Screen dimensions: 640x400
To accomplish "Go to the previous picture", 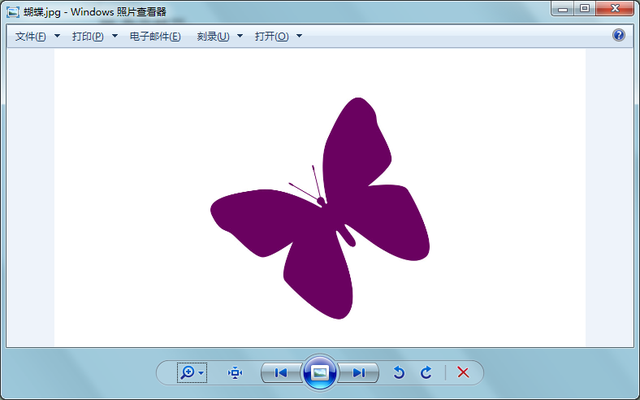I will click(x=281, y=373).
